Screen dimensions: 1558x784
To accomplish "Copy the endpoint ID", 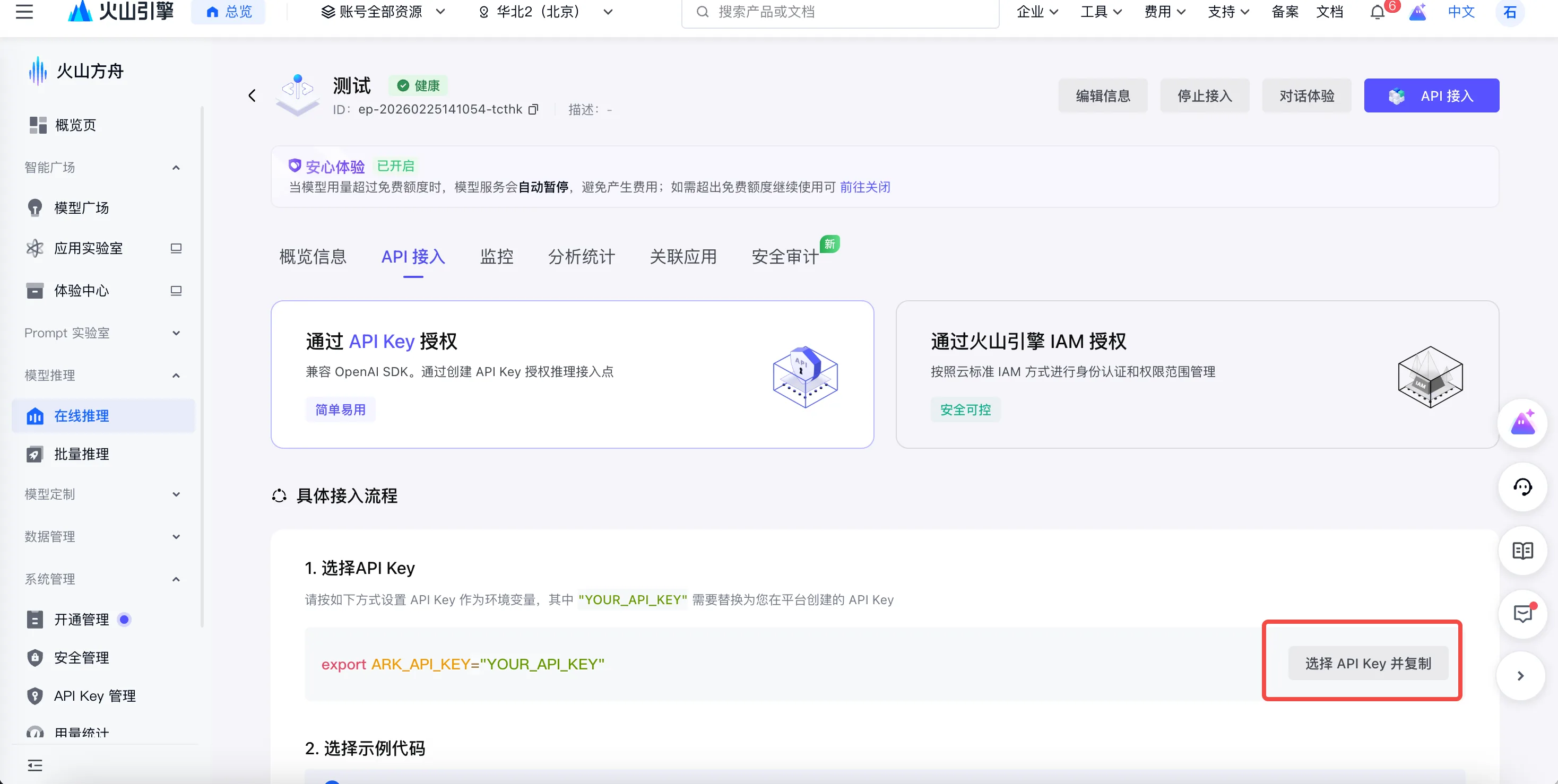I will coord(533,109).
